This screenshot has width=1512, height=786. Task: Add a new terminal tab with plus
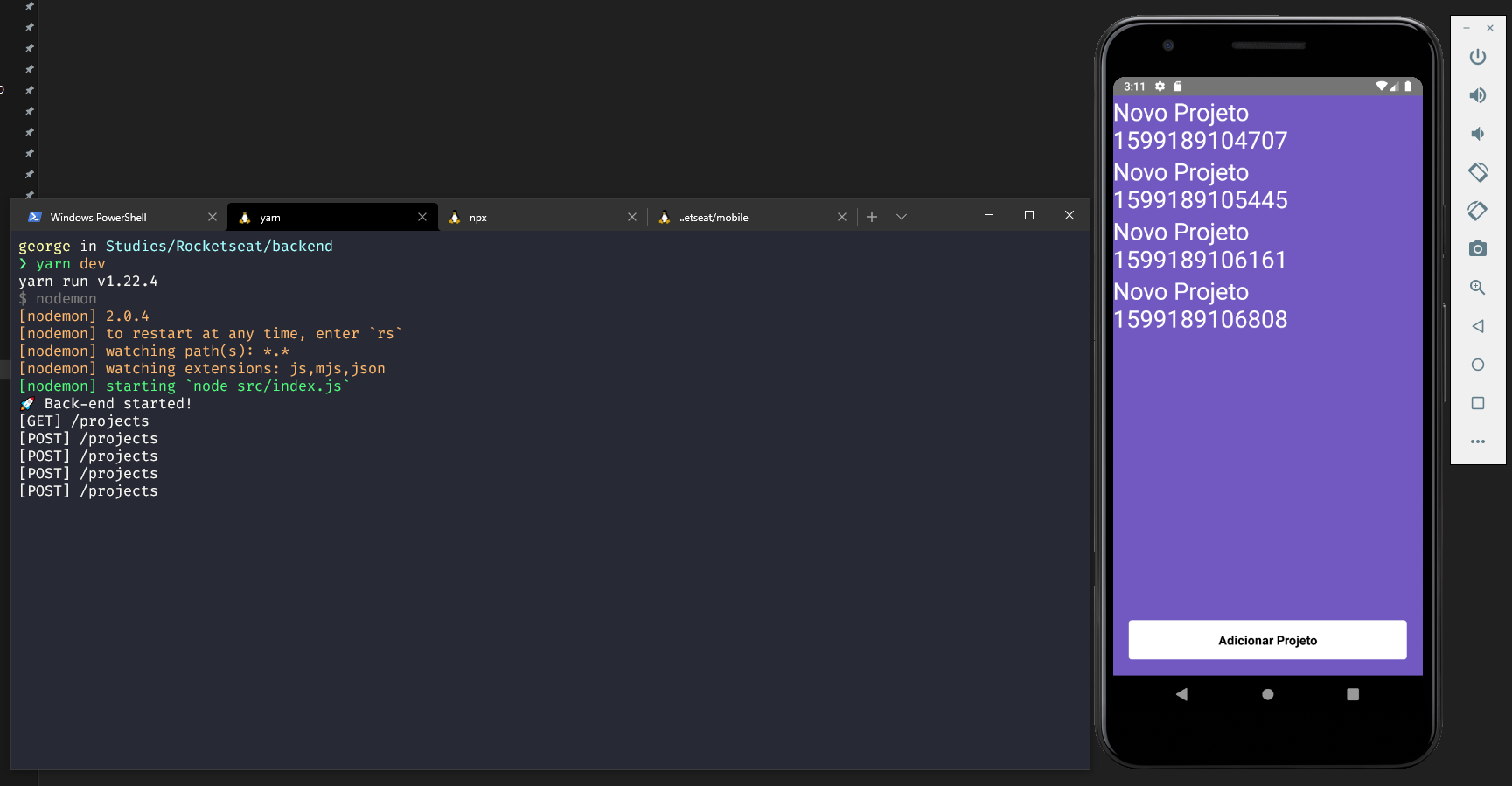871,217
